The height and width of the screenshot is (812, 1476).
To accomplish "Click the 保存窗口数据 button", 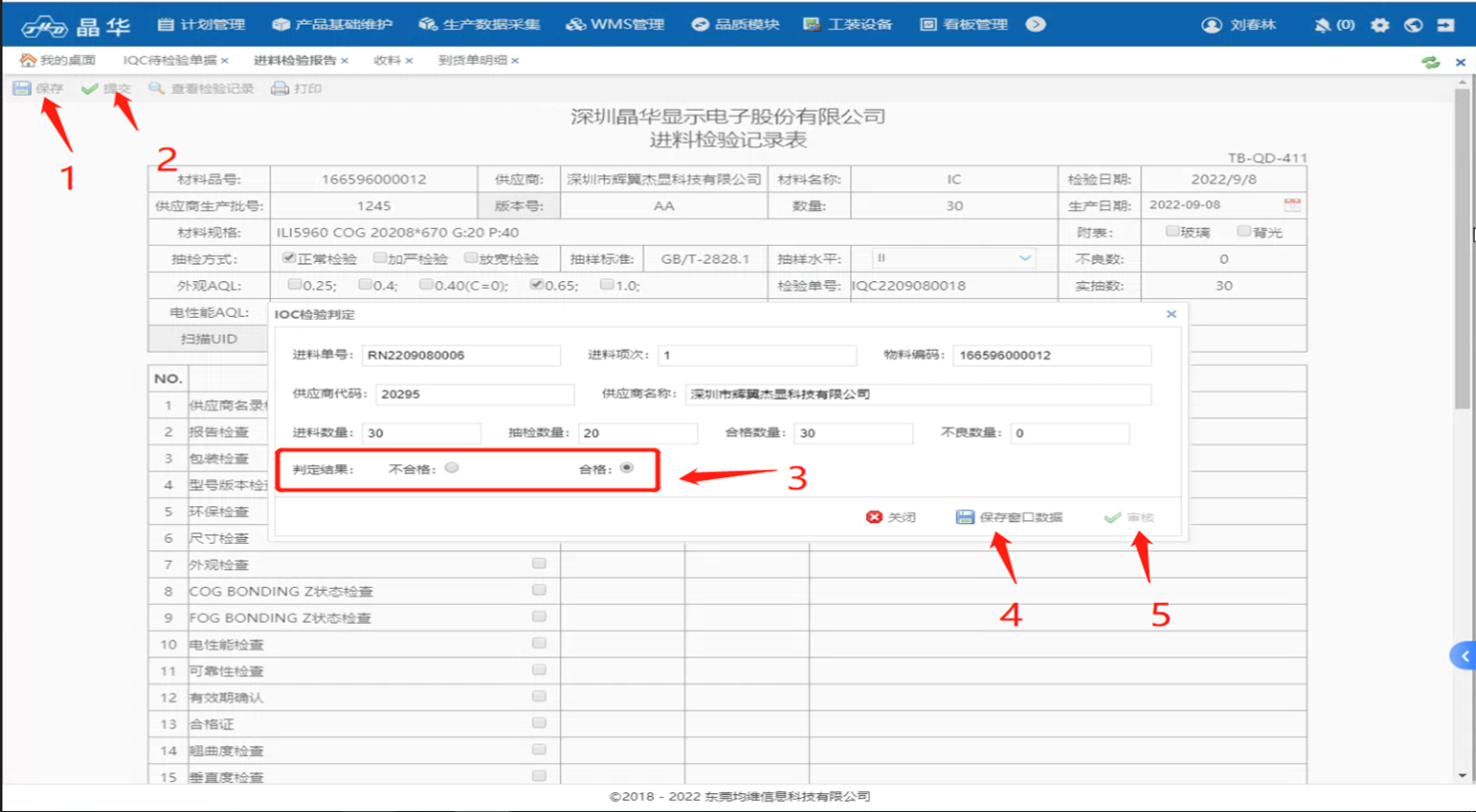I will click(x=1010, y=517).
